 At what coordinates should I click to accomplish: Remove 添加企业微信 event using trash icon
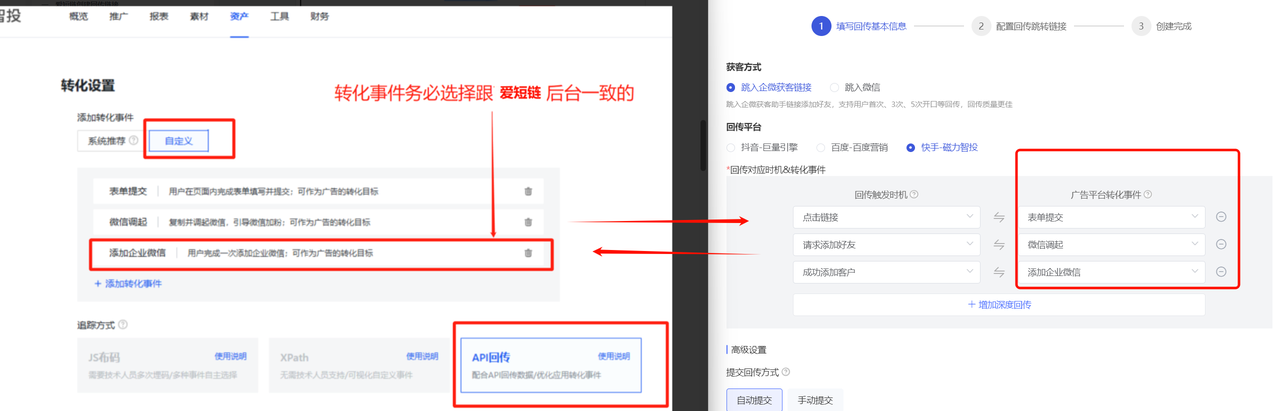(x=528, y=253)
